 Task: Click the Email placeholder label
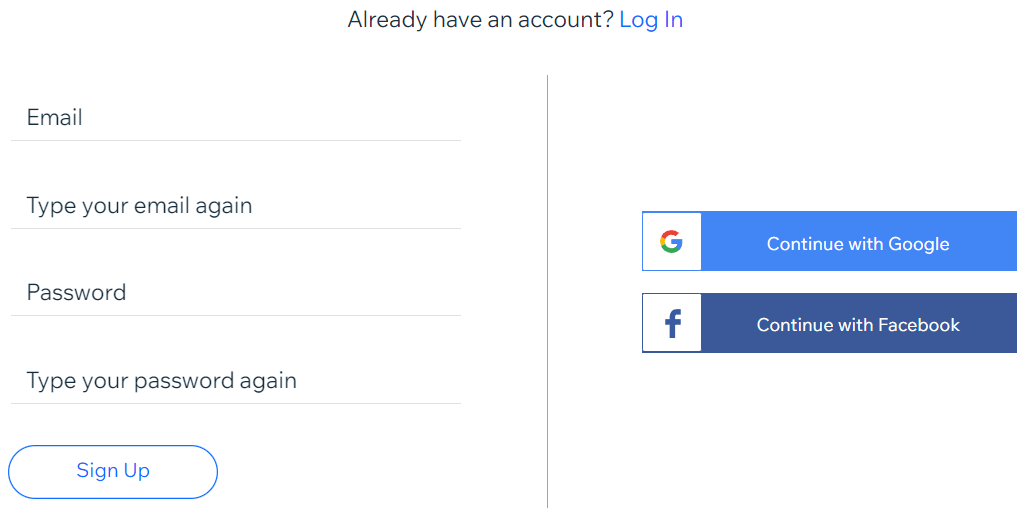[54, 118]
